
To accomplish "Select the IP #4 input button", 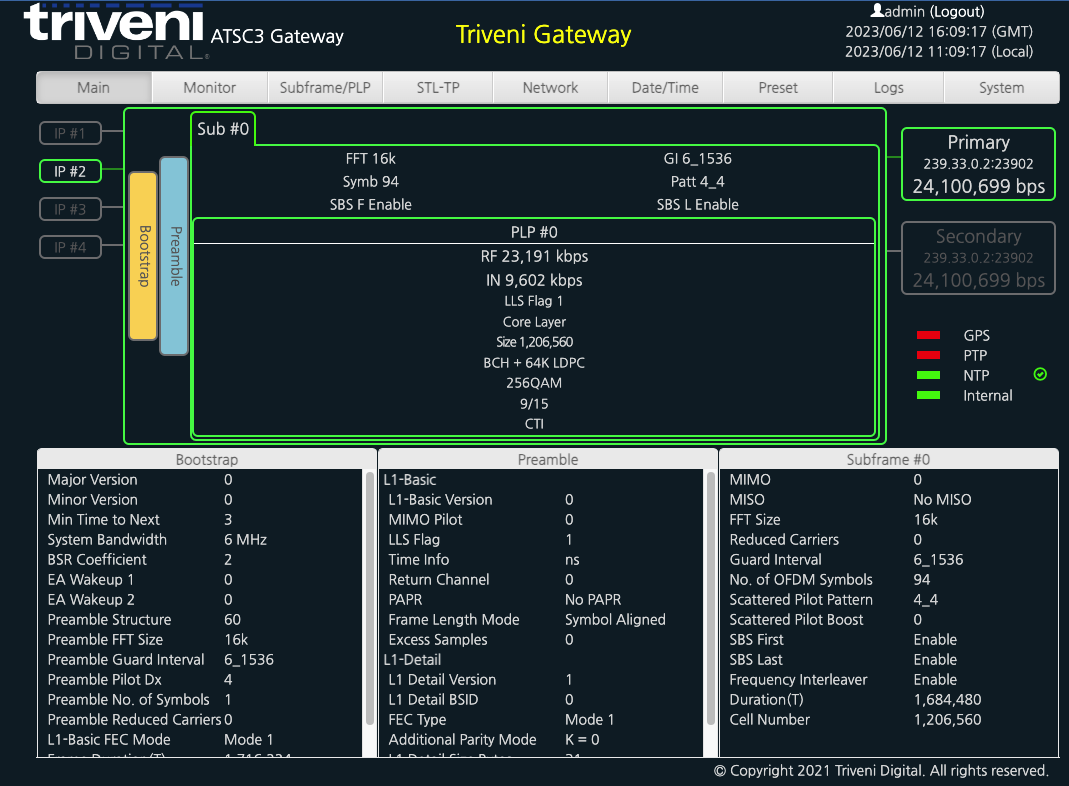I will [70, 247].
